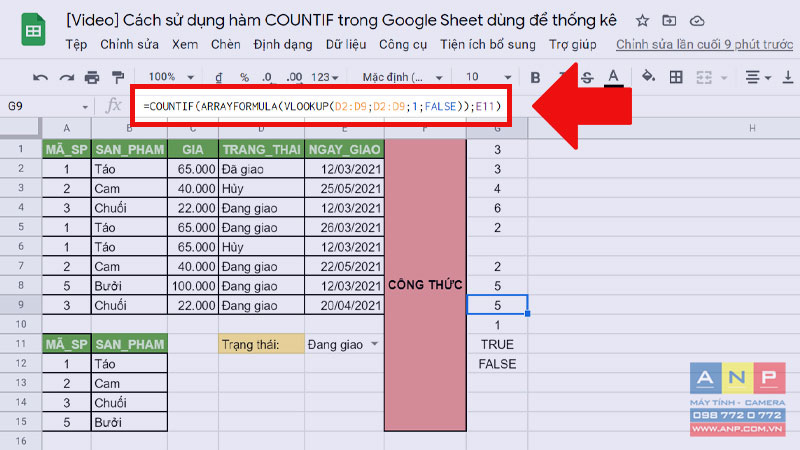Screen dimensions: 800x450
Task: Open the zoom 100% dropdown
Action: tap(171, 77)
